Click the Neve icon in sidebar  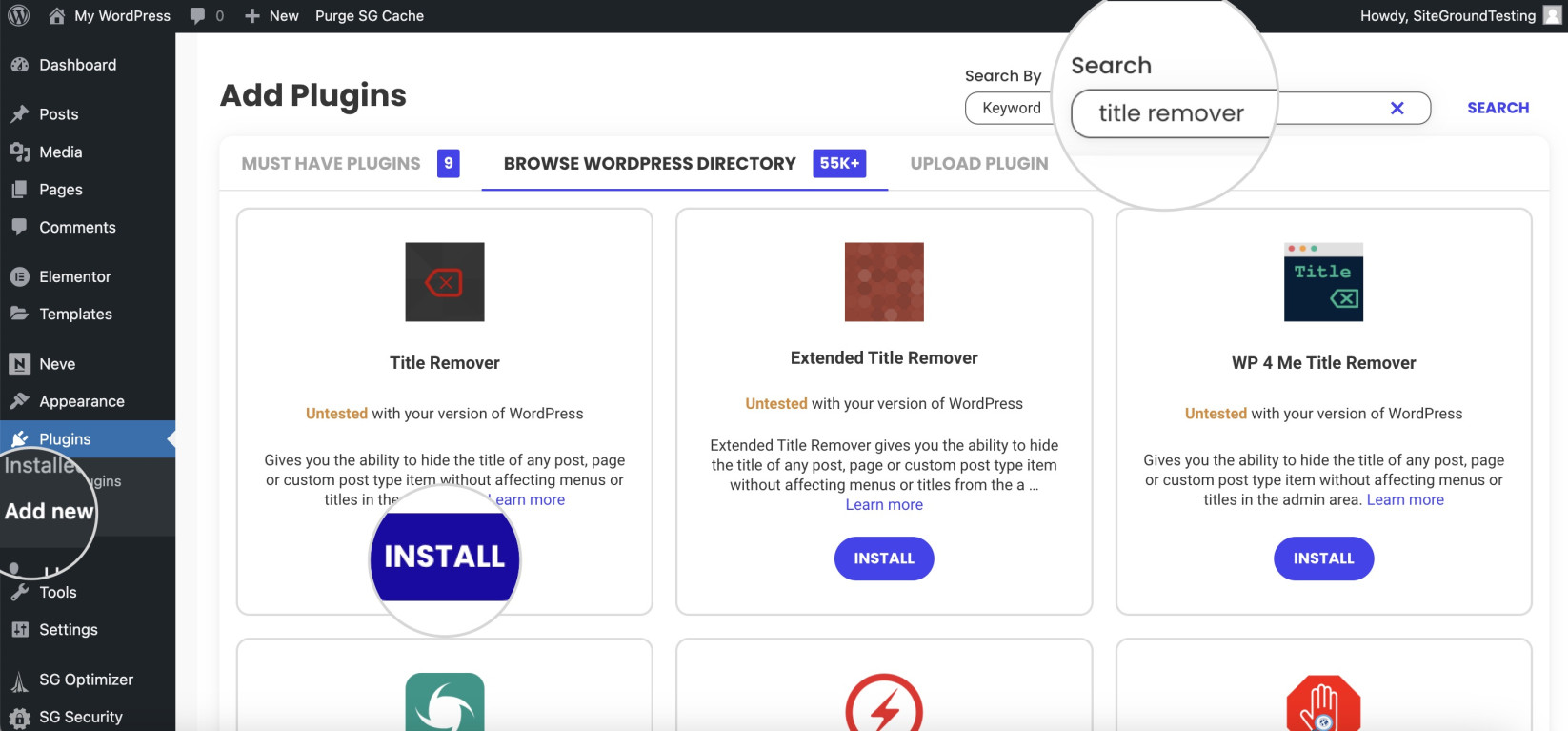19,364
